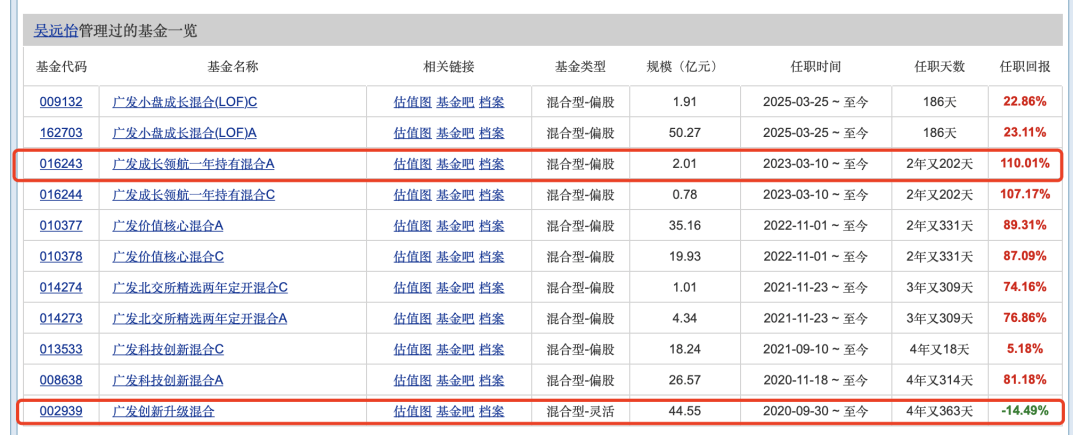Open 基金吧 for 广发科技创新混合A

click(x=454, y=380)
